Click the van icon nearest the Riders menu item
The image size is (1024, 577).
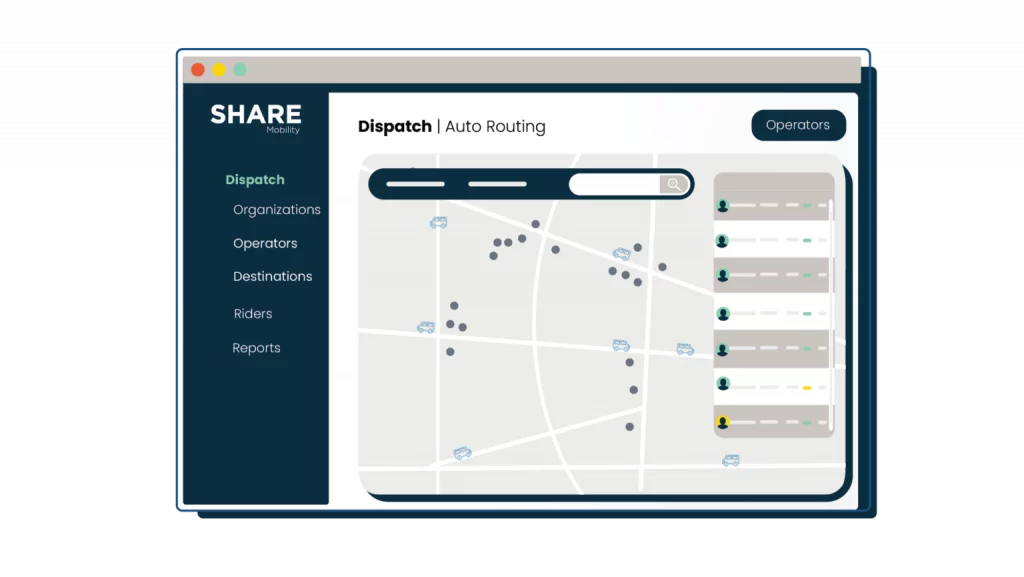coord(426,327)
